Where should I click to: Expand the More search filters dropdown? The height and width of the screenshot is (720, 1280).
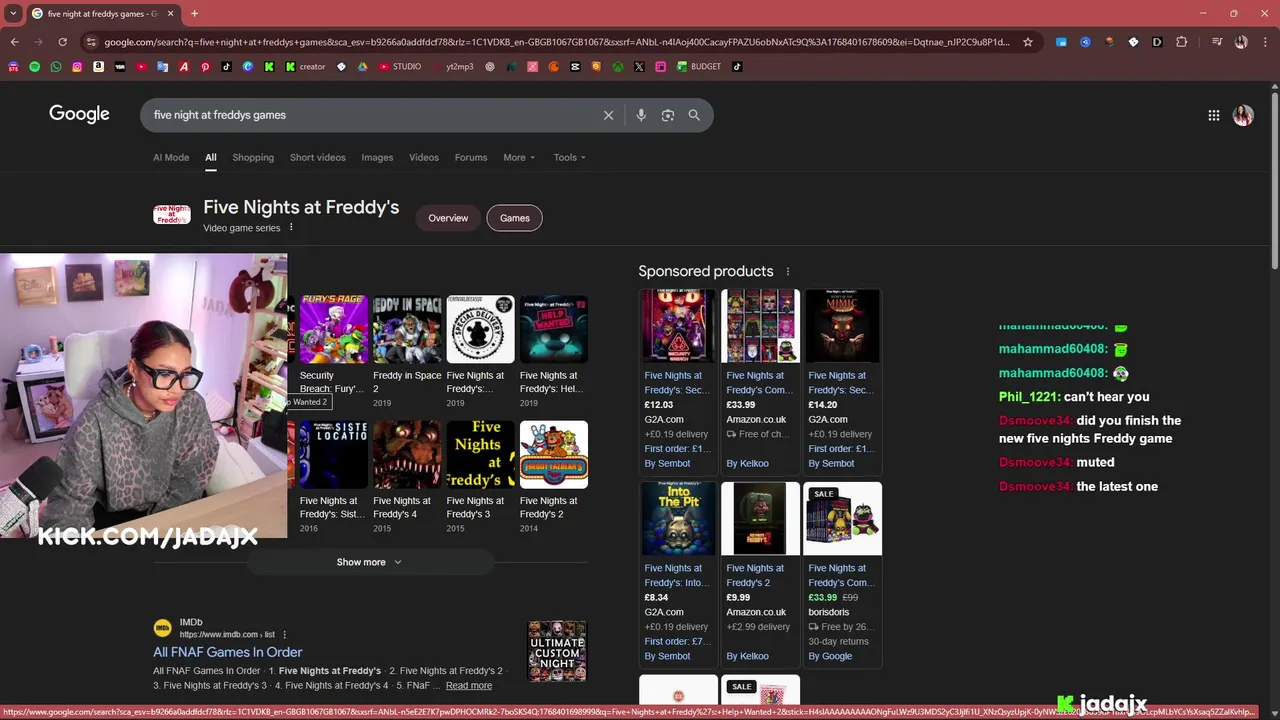pyautogui.click(x=519, y=157)
